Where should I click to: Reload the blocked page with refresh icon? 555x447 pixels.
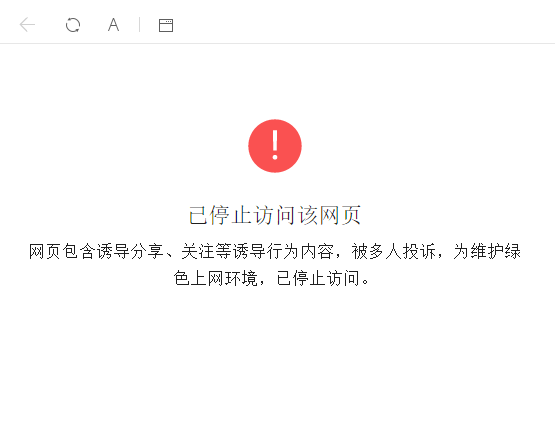click(73, 25)
